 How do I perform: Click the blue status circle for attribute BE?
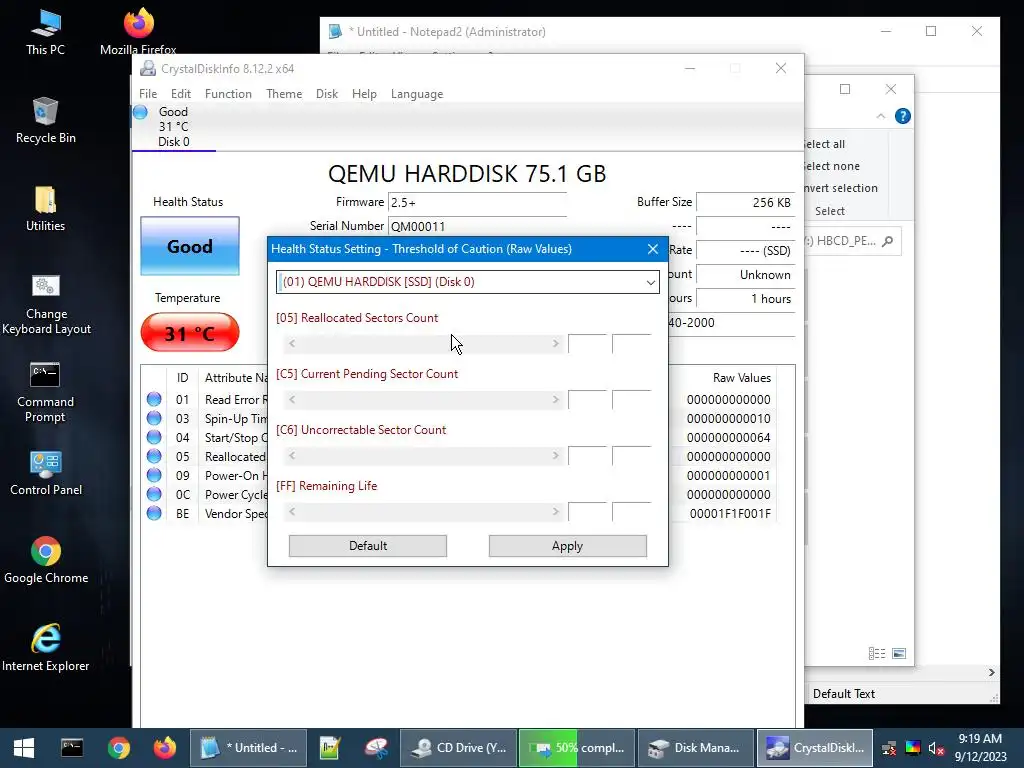[154, 513]
